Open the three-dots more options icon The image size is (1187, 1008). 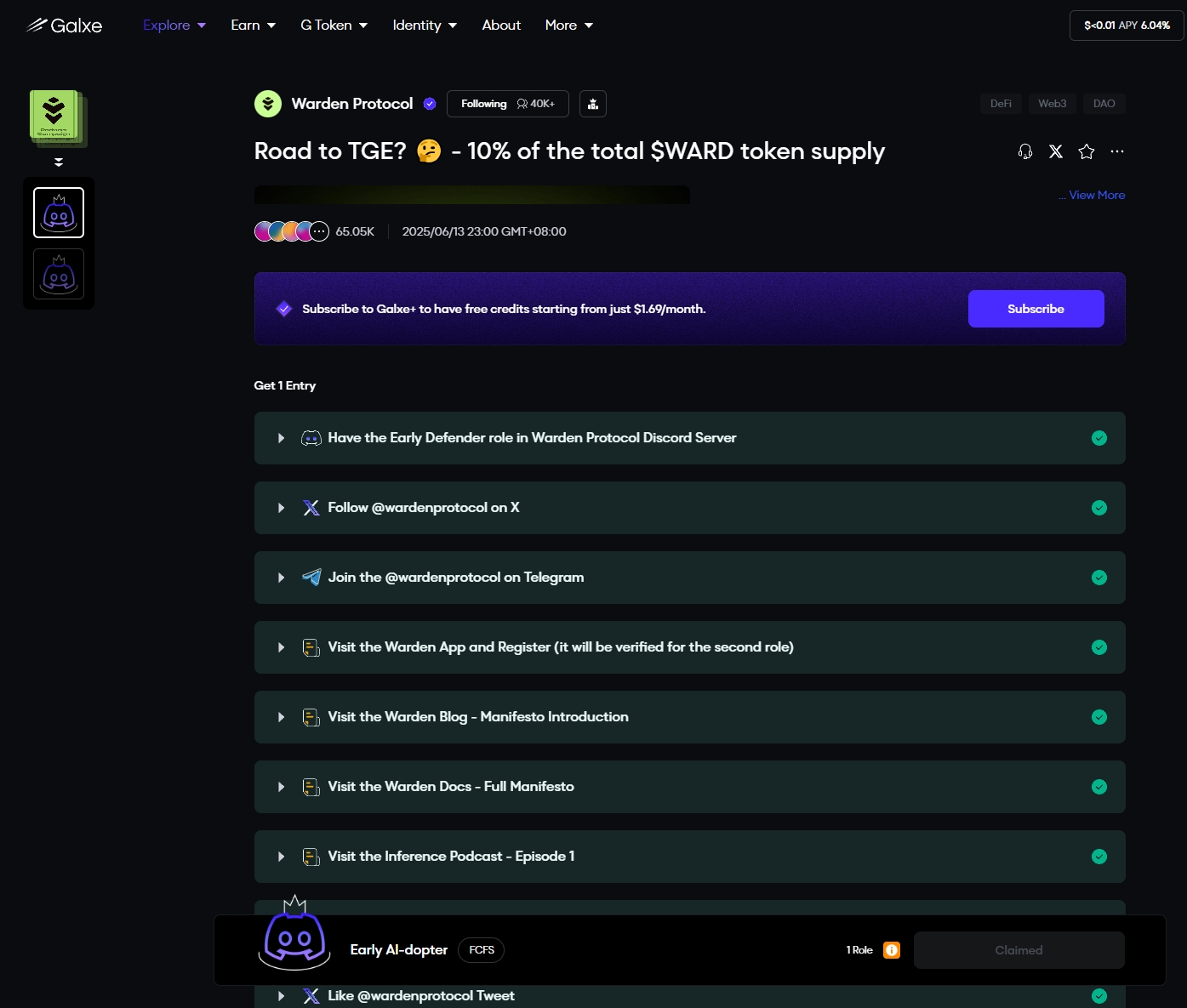pyautogui.click(x=1117, y=151)
